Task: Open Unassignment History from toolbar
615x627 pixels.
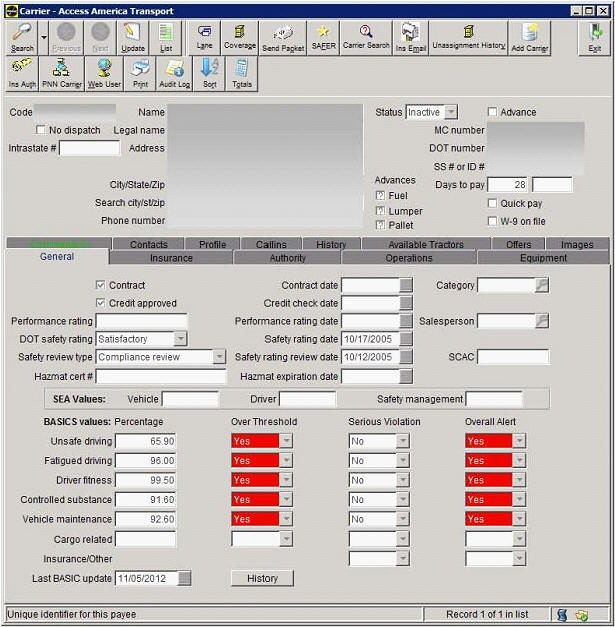Action: click(469, 37)
